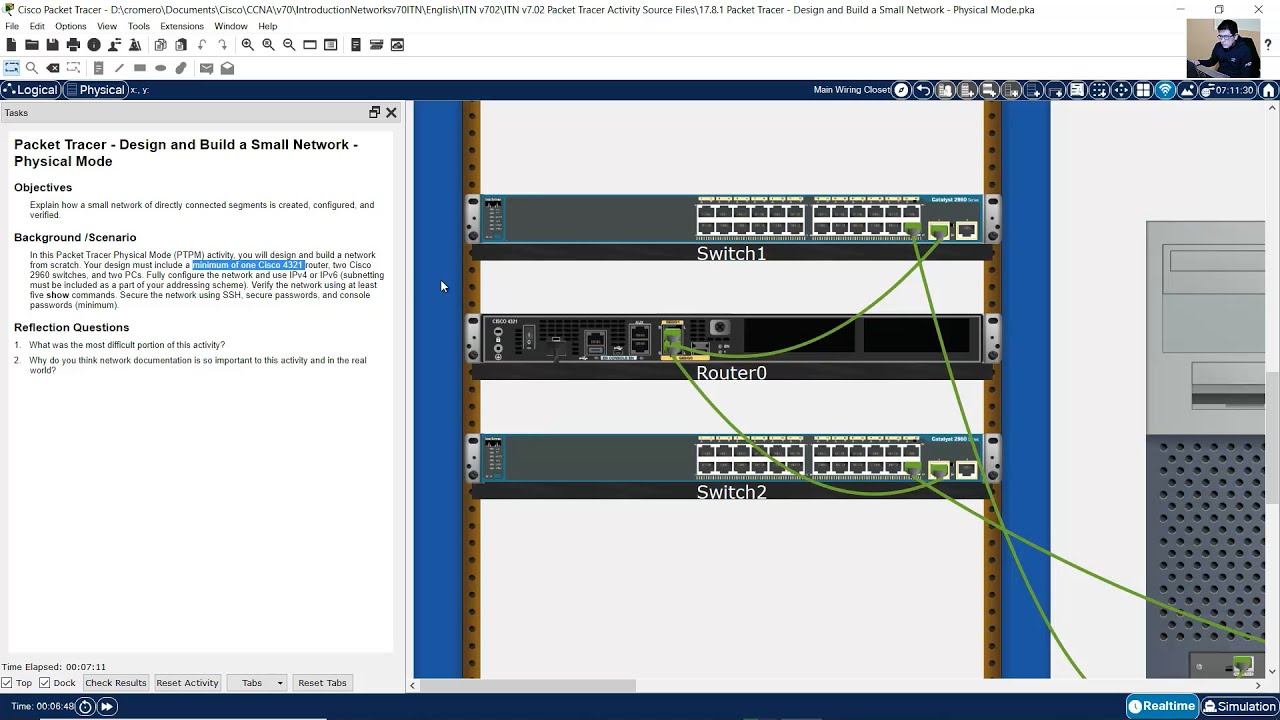Copy selection with toolbar copy icon
Viewport: 1280px width, 720px height.
pos(160,45)
